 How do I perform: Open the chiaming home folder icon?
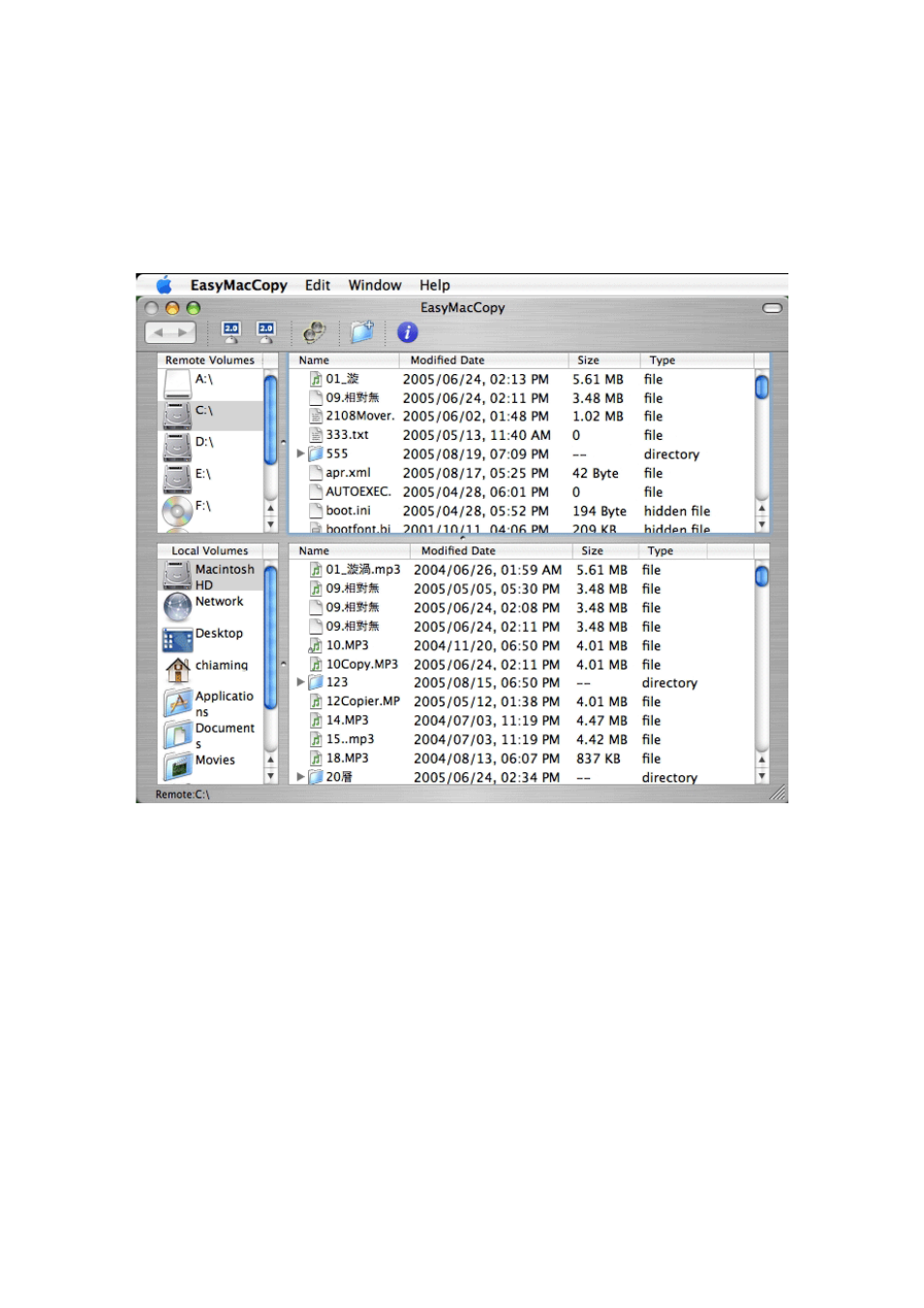coord(177,670)
